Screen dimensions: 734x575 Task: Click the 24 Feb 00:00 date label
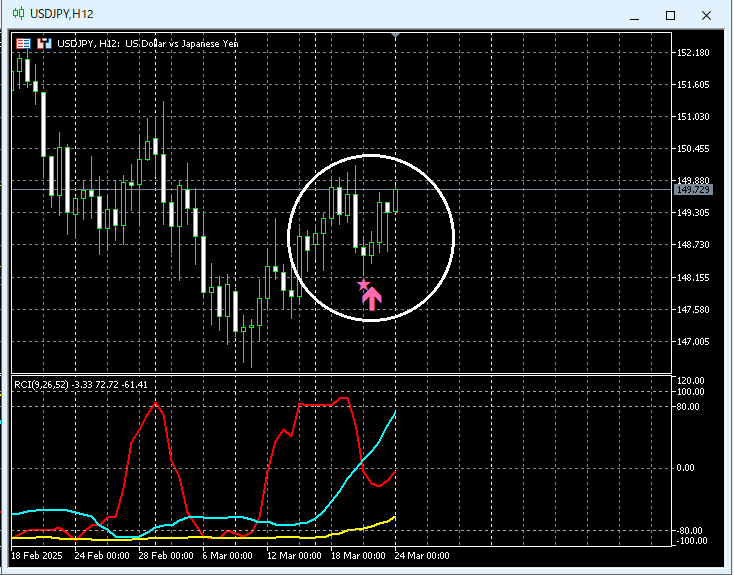[x=102, y=556]
